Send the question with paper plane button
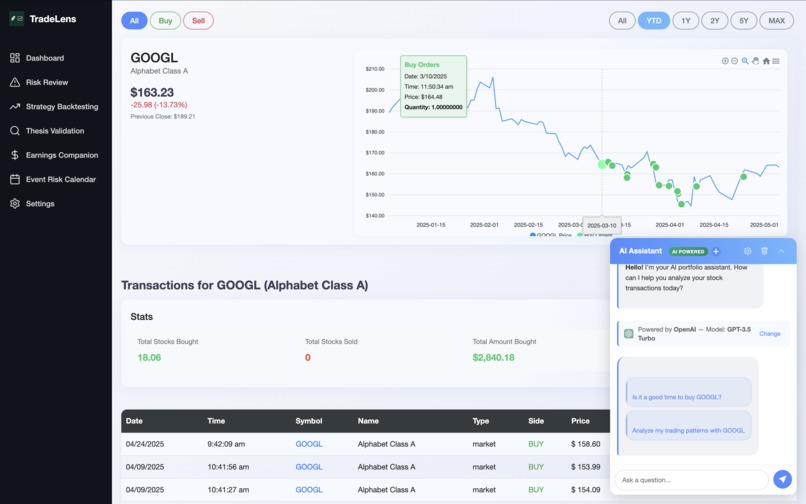 782,479
